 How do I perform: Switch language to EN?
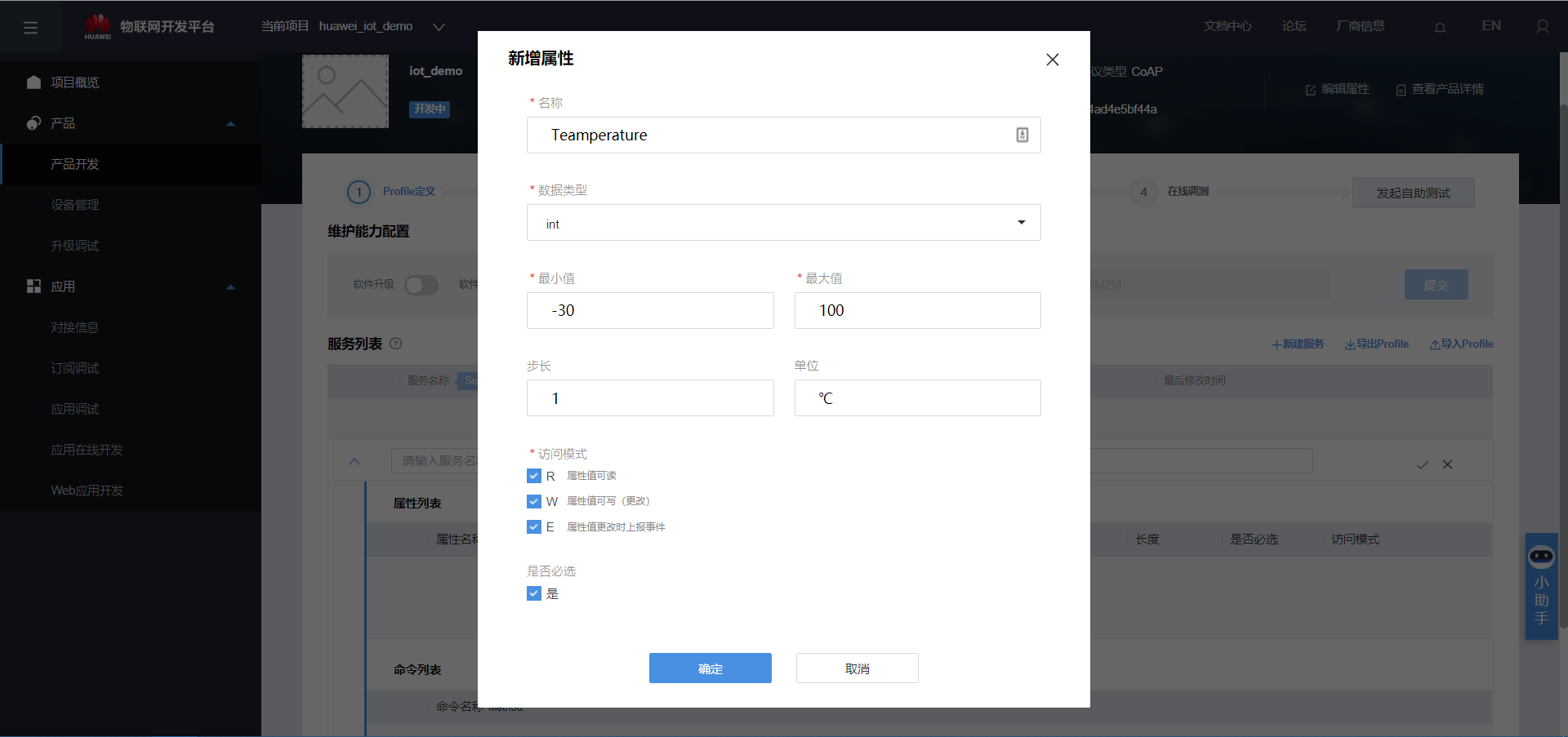(x=1490, y=25)
